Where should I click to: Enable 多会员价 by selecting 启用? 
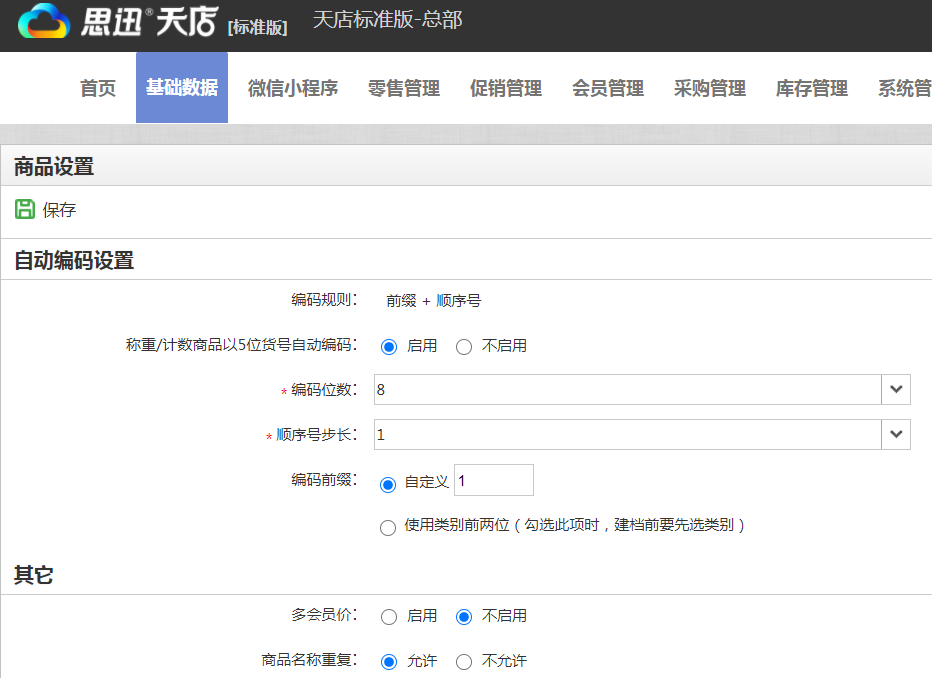(x=388, y=617)
